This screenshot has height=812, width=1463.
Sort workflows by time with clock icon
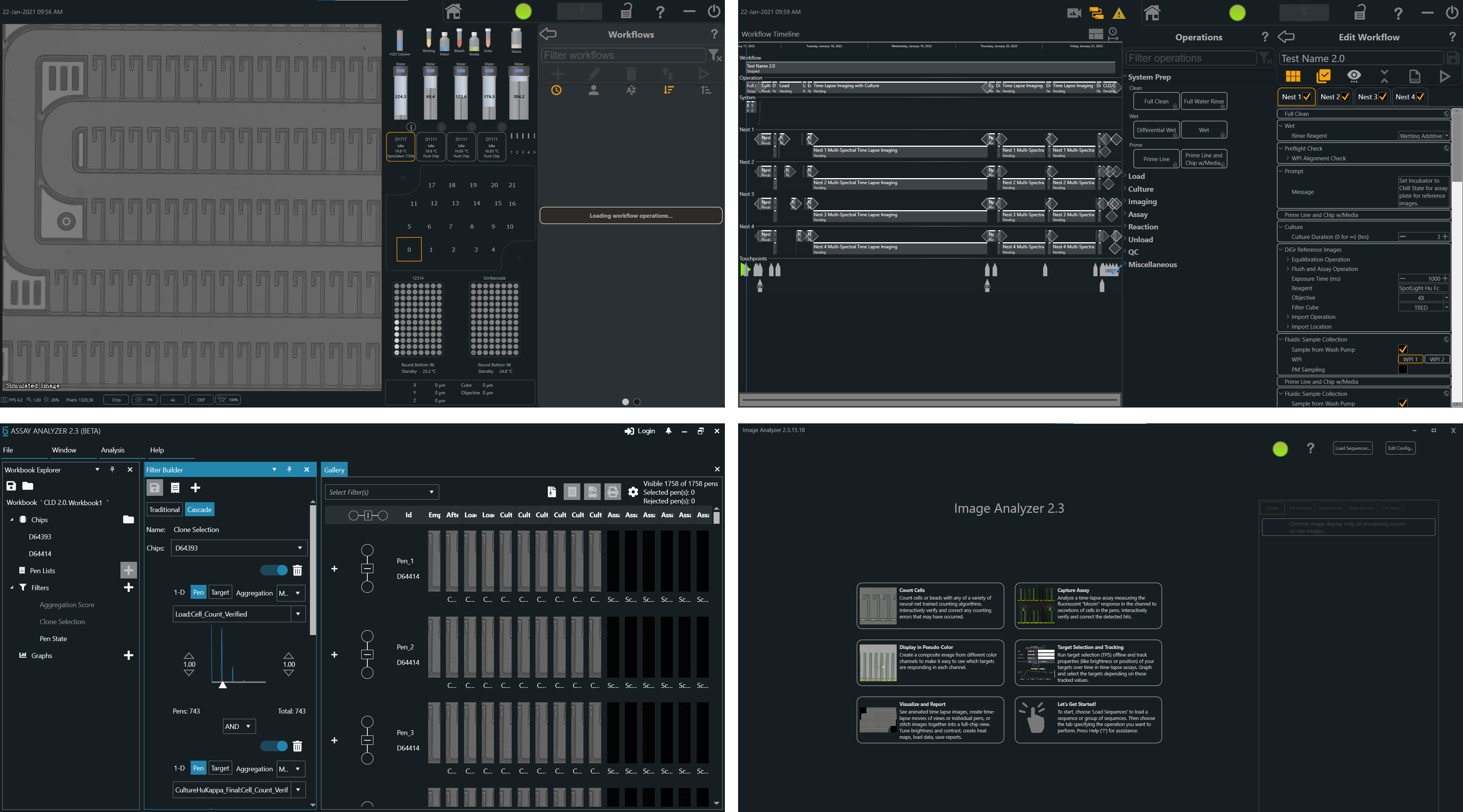pyautogui.click(x=556, y=90)
